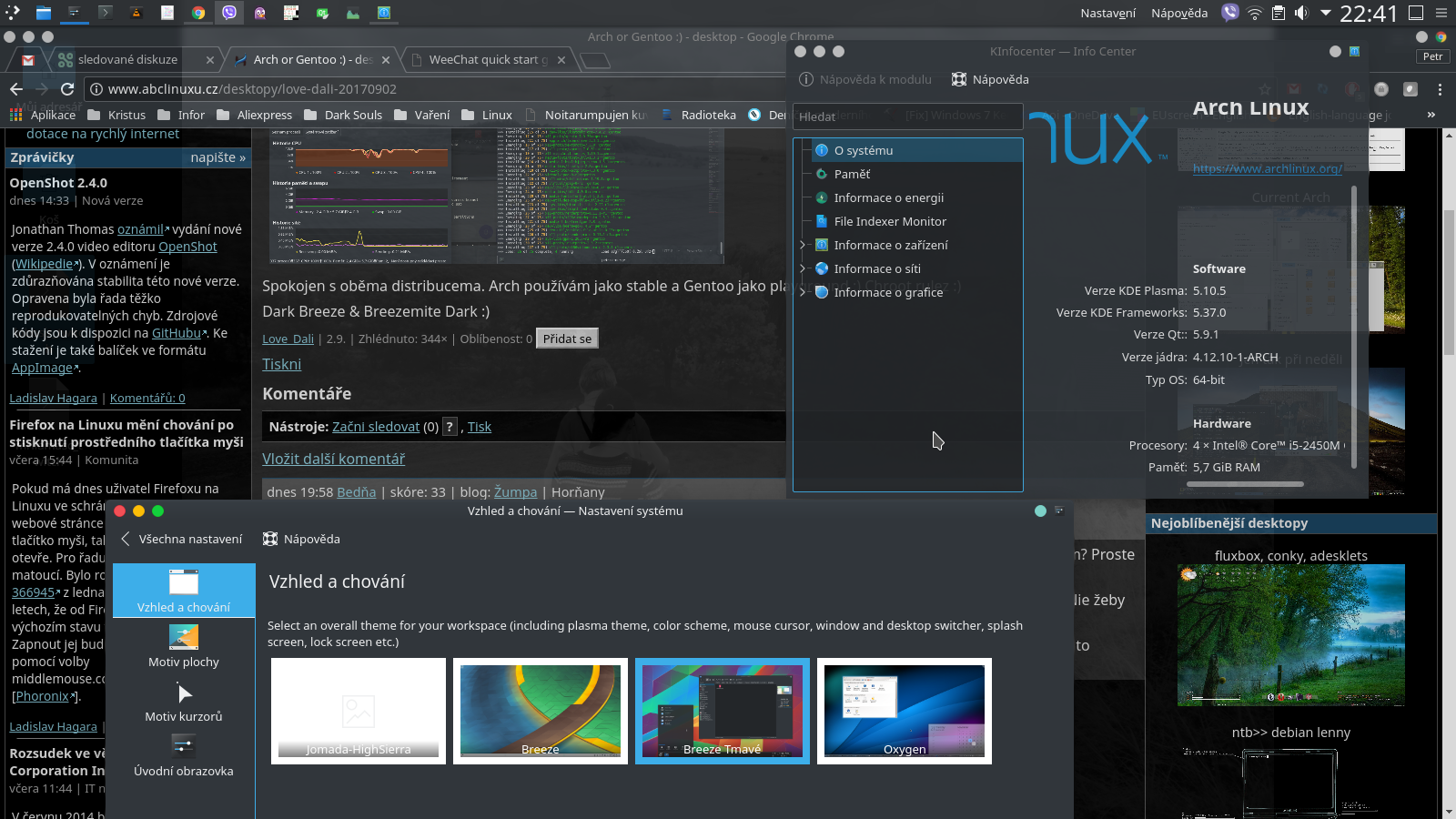Click the Hledat search field in KInfocenter

click(x=907, y=116)
